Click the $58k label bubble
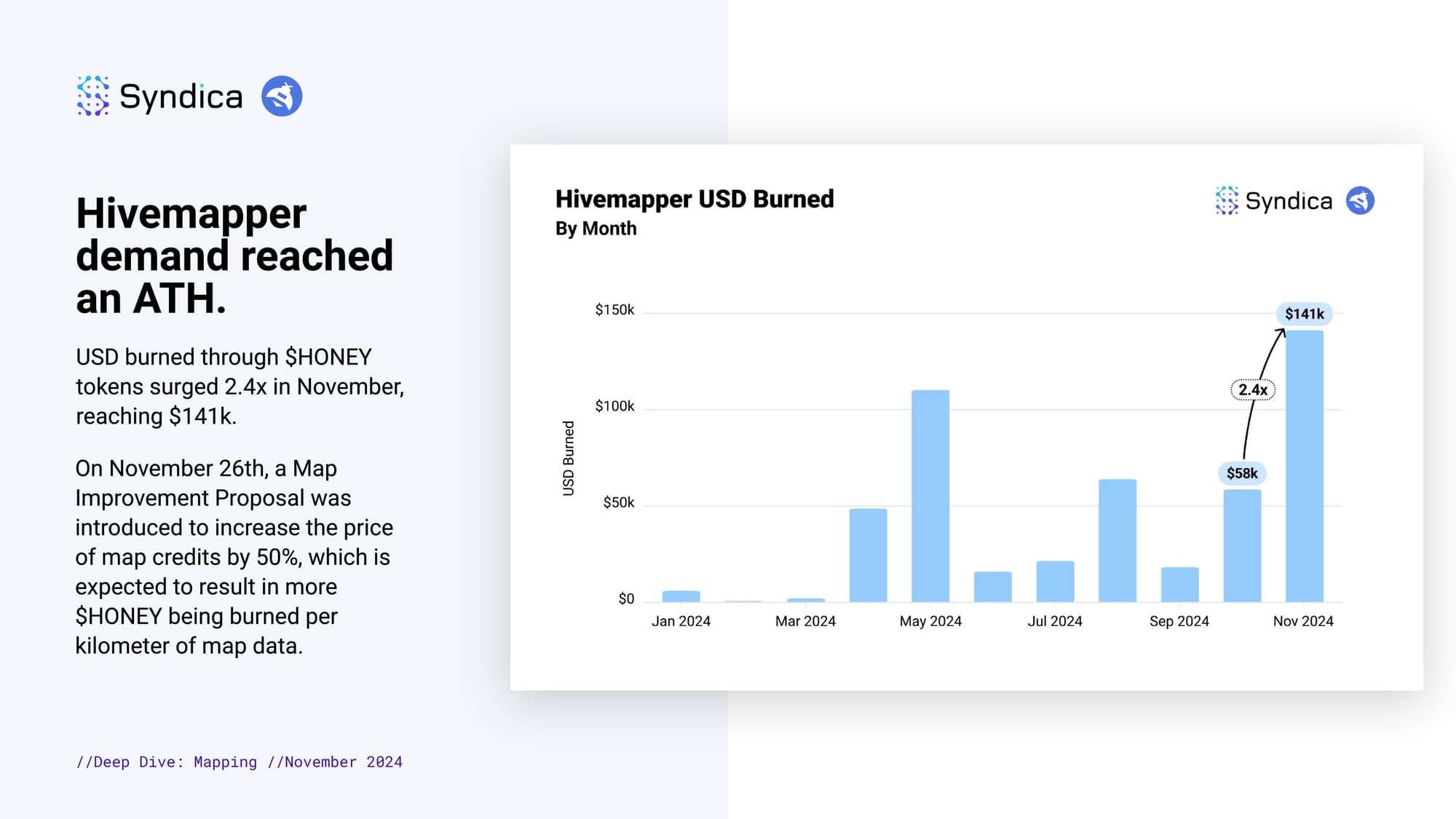Image resolution: width=1456 pixels, height=819 pixels. (1242, 473)
